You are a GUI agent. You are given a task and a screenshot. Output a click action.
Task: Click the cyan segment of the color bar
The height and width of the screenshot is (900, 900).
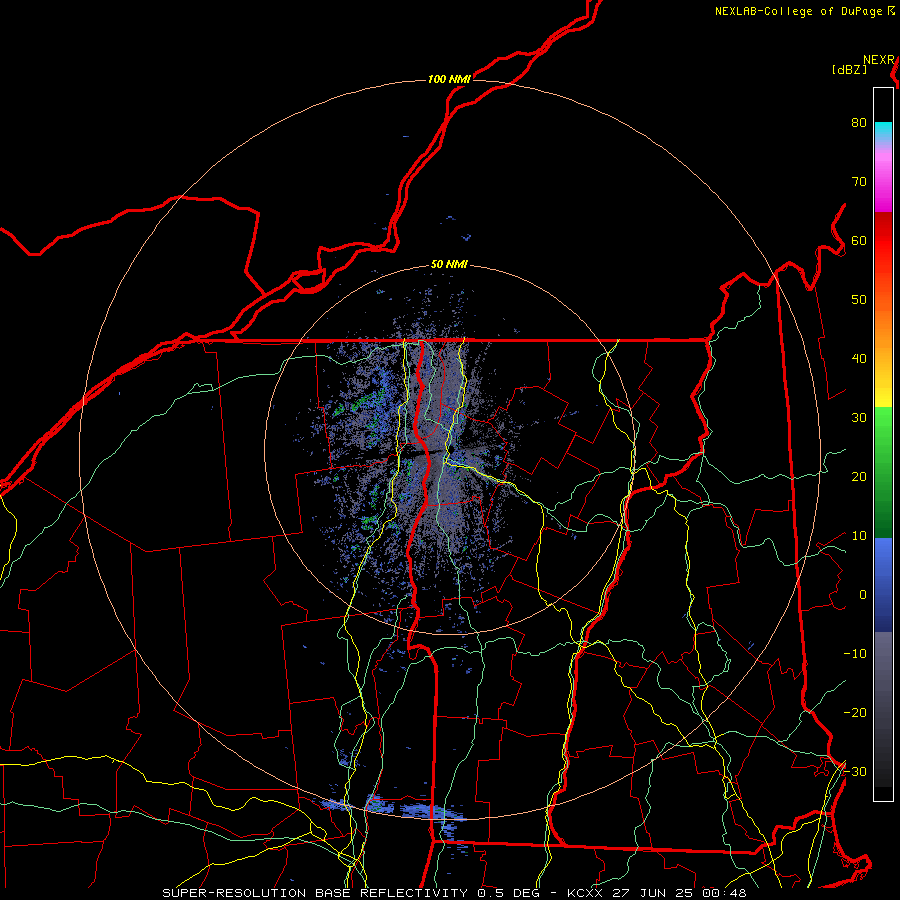tap(883, 132)
